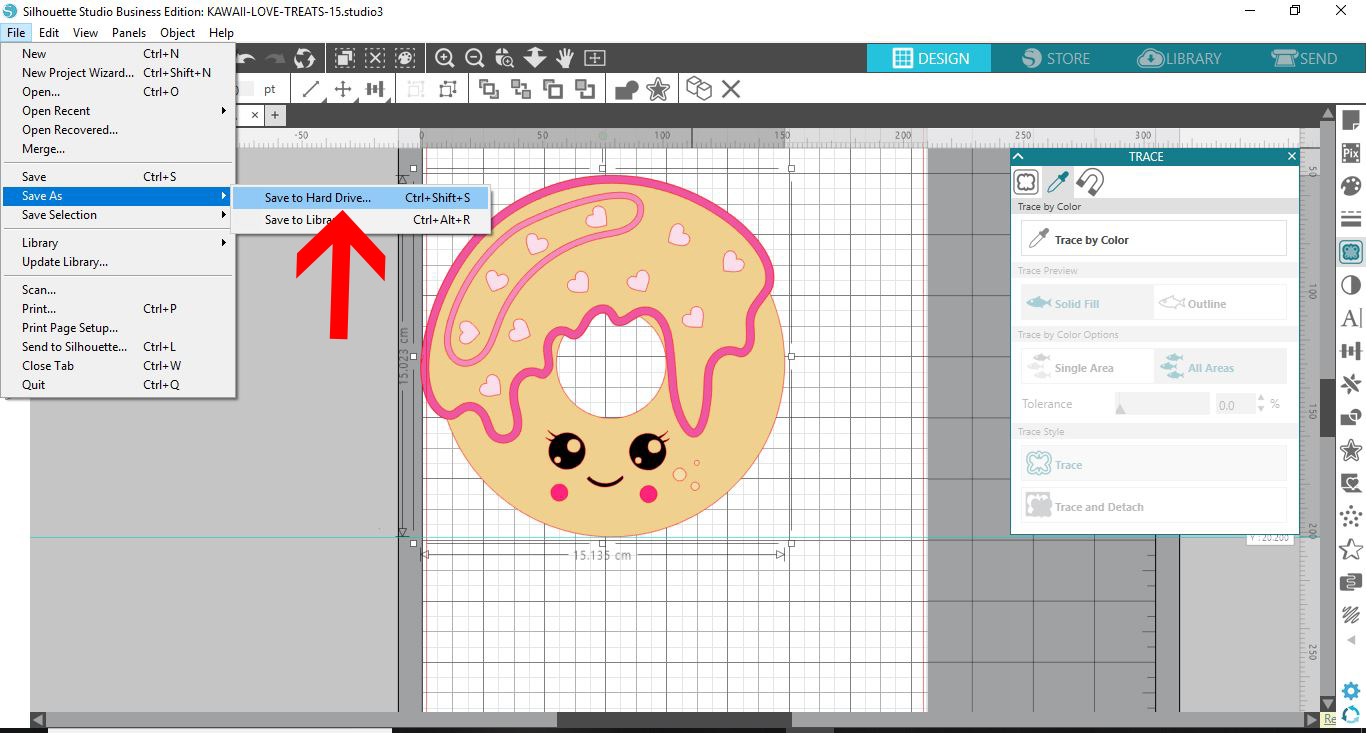Image resolution: width=1366 pixels, height=733 pixels.
Task: Click the Offset star icon in toolbar
Action: [x=658, y=89]
